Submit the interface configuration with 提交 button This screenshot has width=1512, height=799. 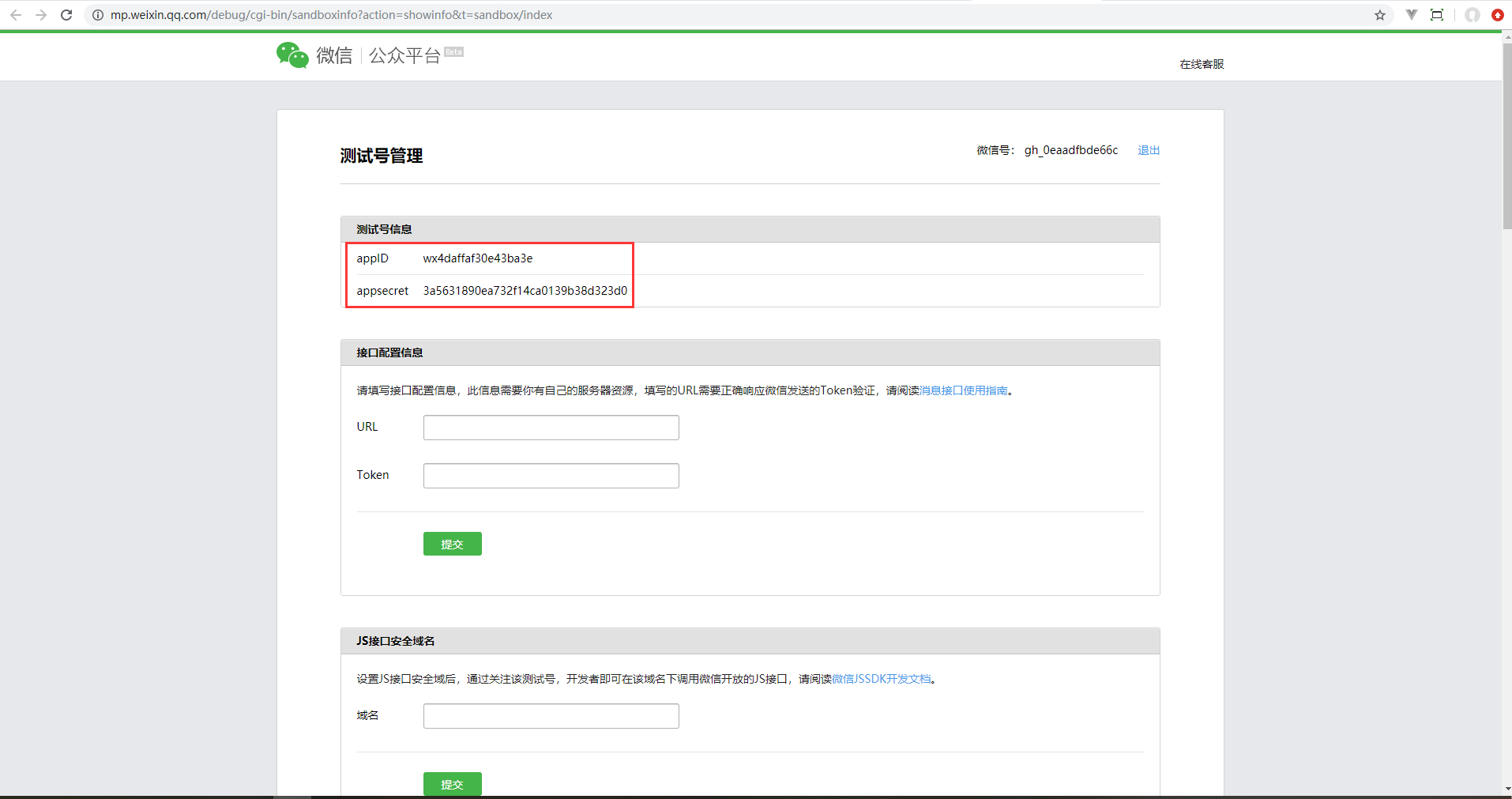pos(451,544)
